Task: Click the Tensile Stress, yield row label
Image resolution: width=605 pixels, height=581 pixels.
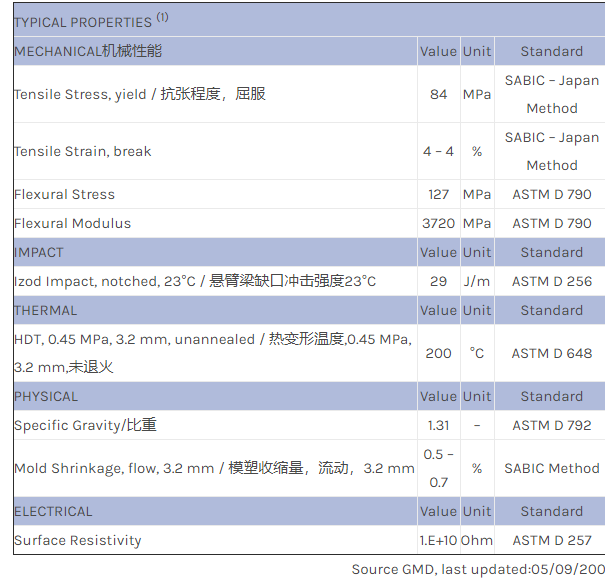Action: [x=140, y=94]
